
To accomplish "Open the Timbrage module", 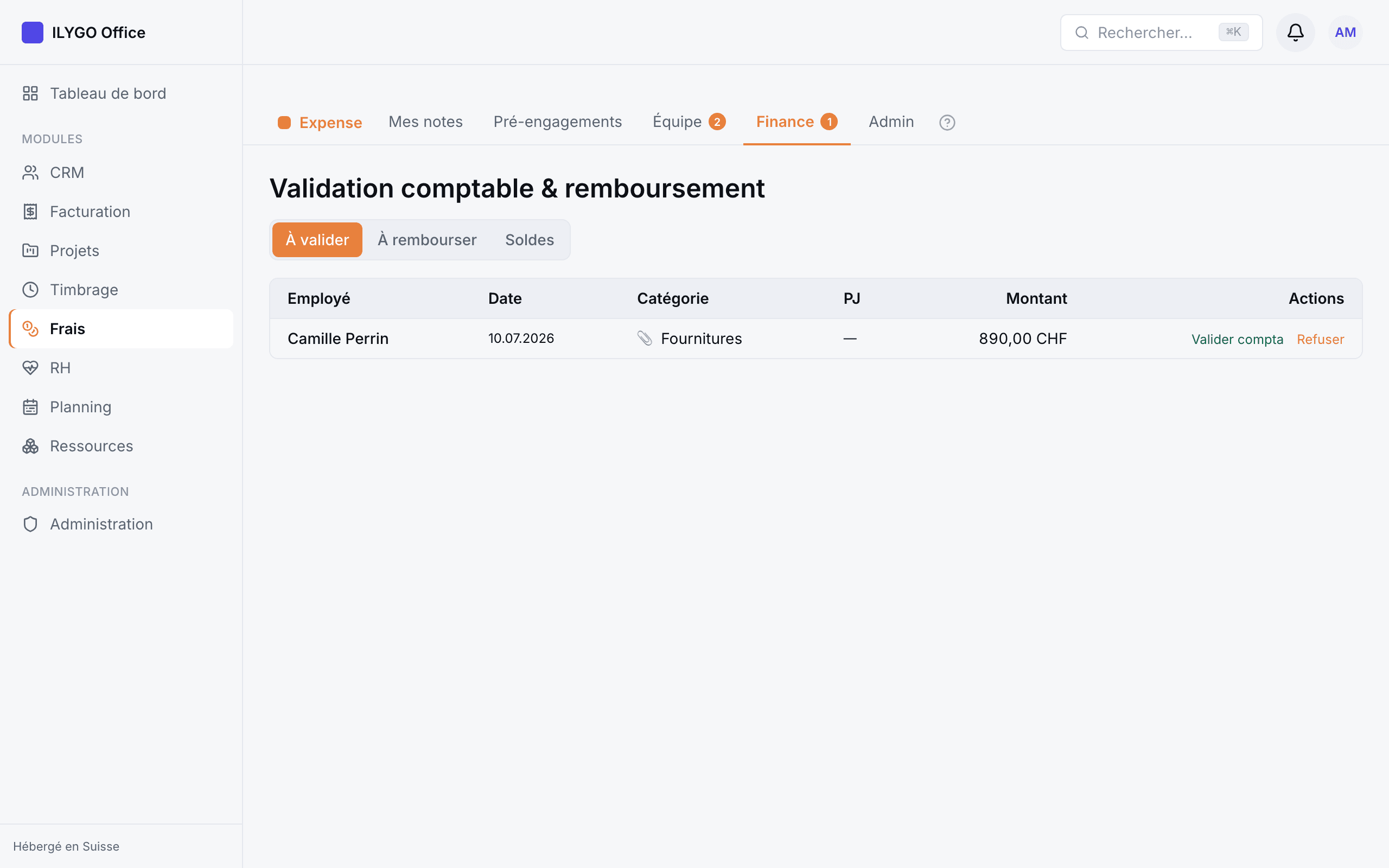I will tap(121, 289).
